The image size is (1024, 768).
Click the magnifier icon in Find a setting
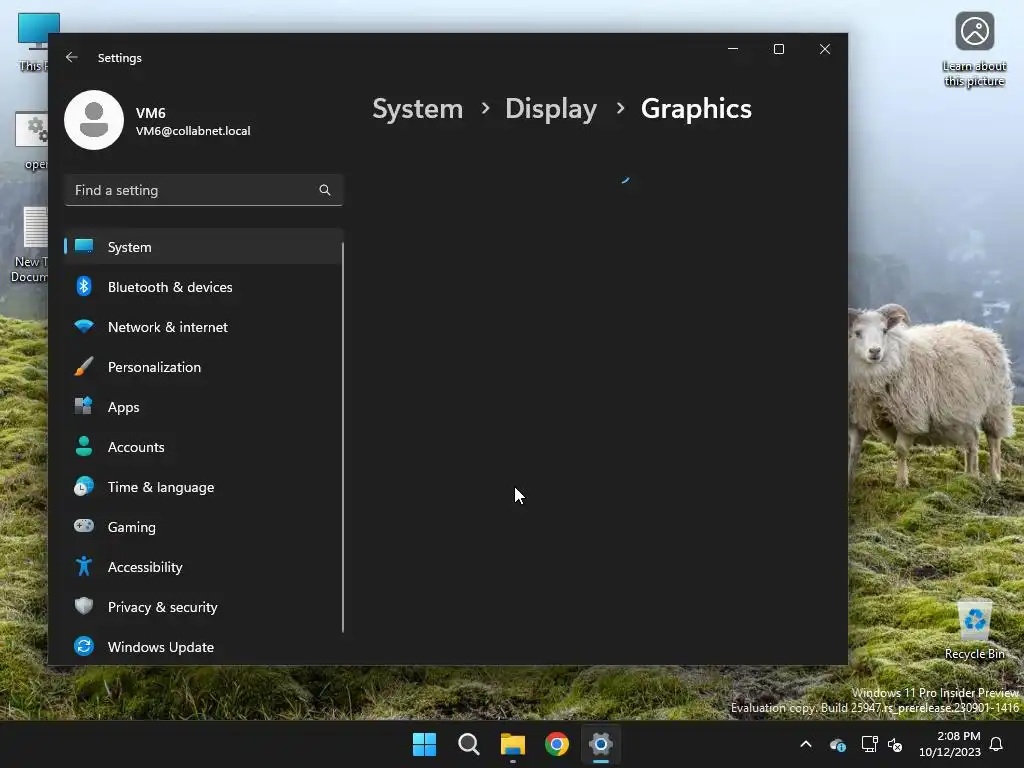(325, 190)
